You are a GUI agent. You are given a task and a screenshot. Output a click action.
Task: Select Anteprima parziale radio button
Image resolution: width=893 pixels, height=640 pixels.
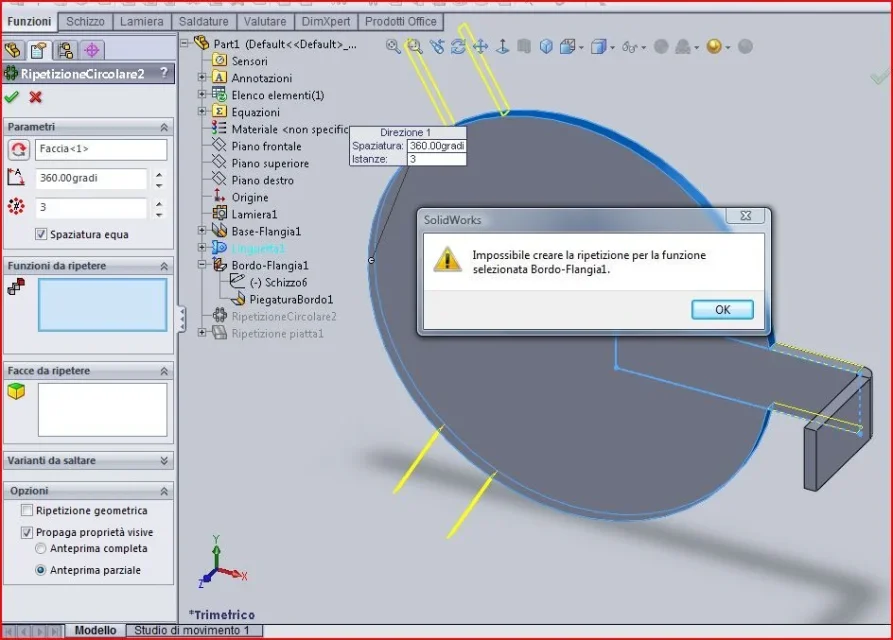coord(40,570)
